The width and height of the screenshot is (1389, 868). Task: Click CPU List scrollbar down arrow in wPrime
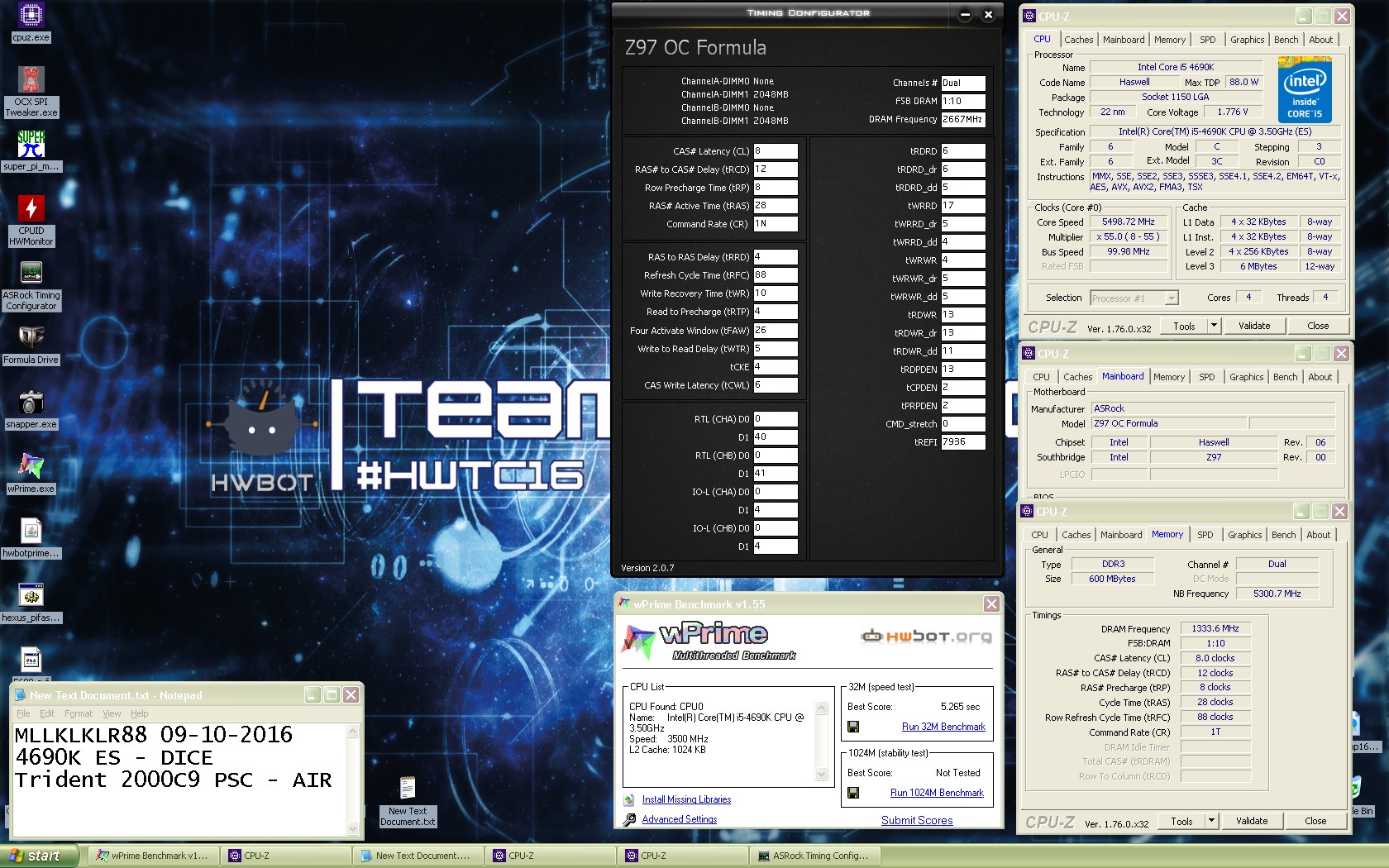click(x=821, y=775)
